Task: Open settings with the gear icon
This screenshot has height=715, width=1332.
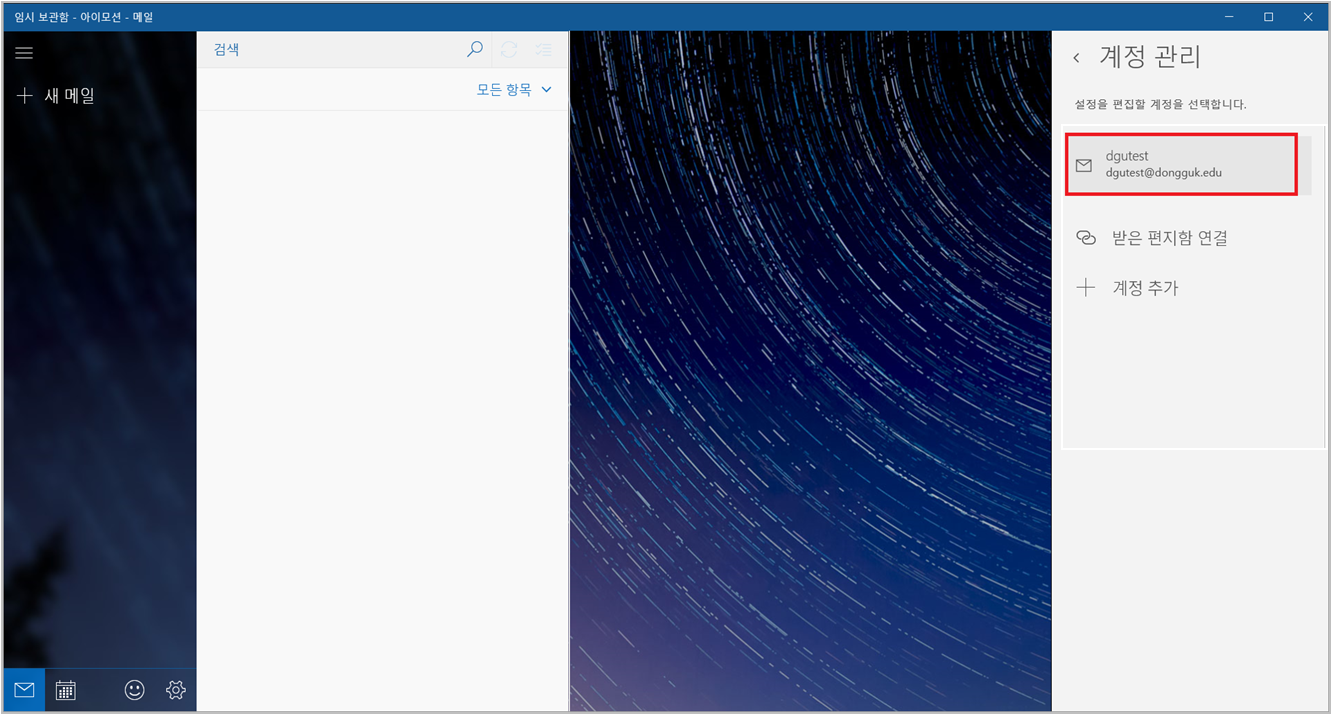Action: (x=176, y=690)
